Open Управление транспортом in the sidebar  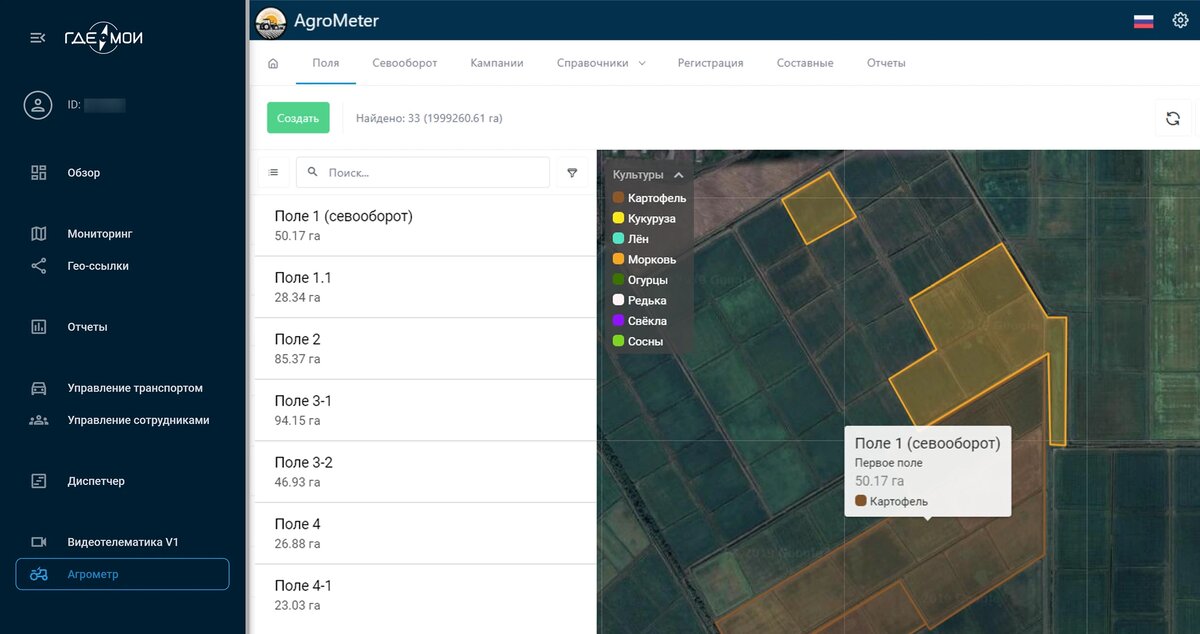(135, 388)
